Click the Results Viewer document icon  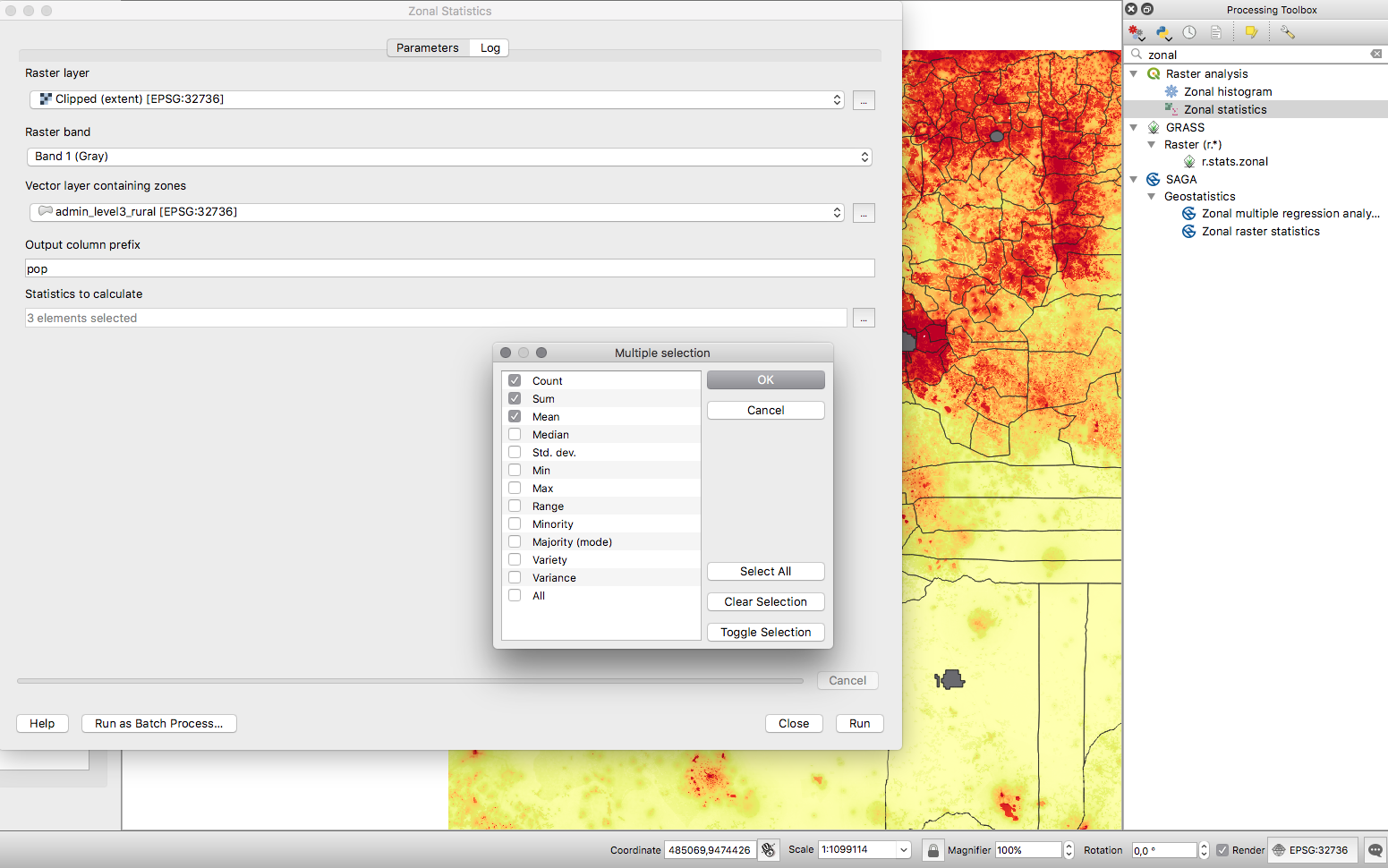1215,32
